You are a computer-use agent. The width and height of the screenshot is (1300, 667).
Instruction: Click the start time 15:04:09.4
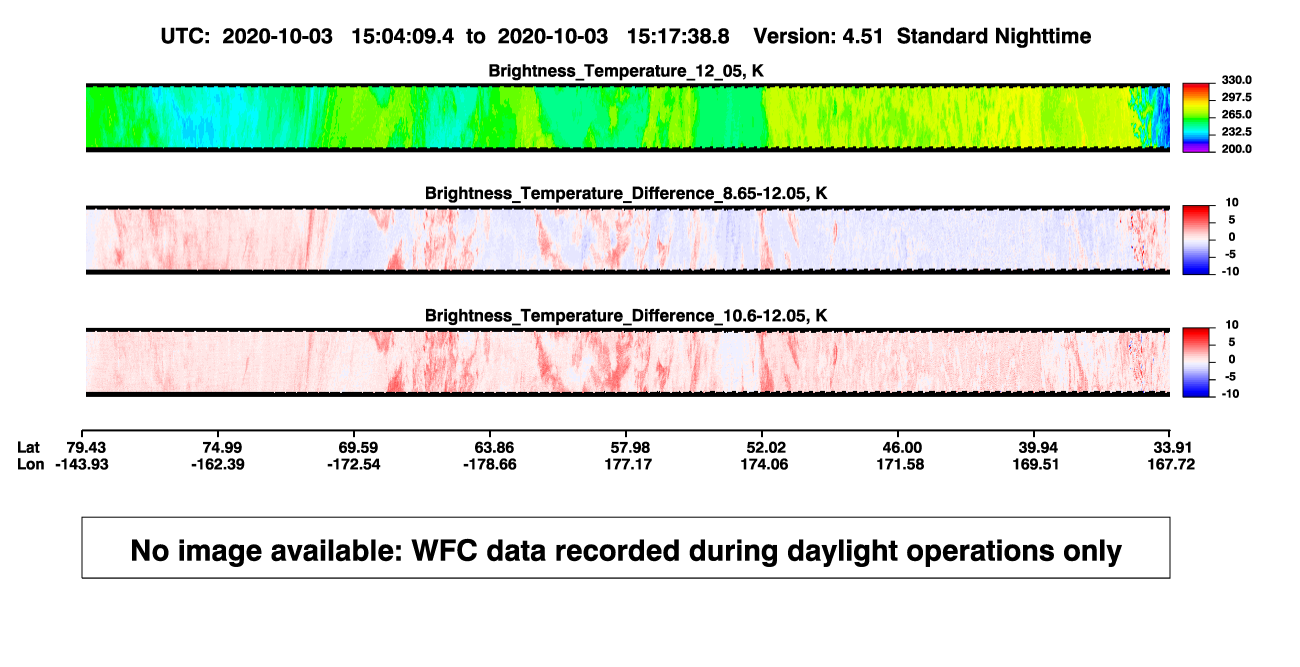pyautogui.click(x=403, y=36)
